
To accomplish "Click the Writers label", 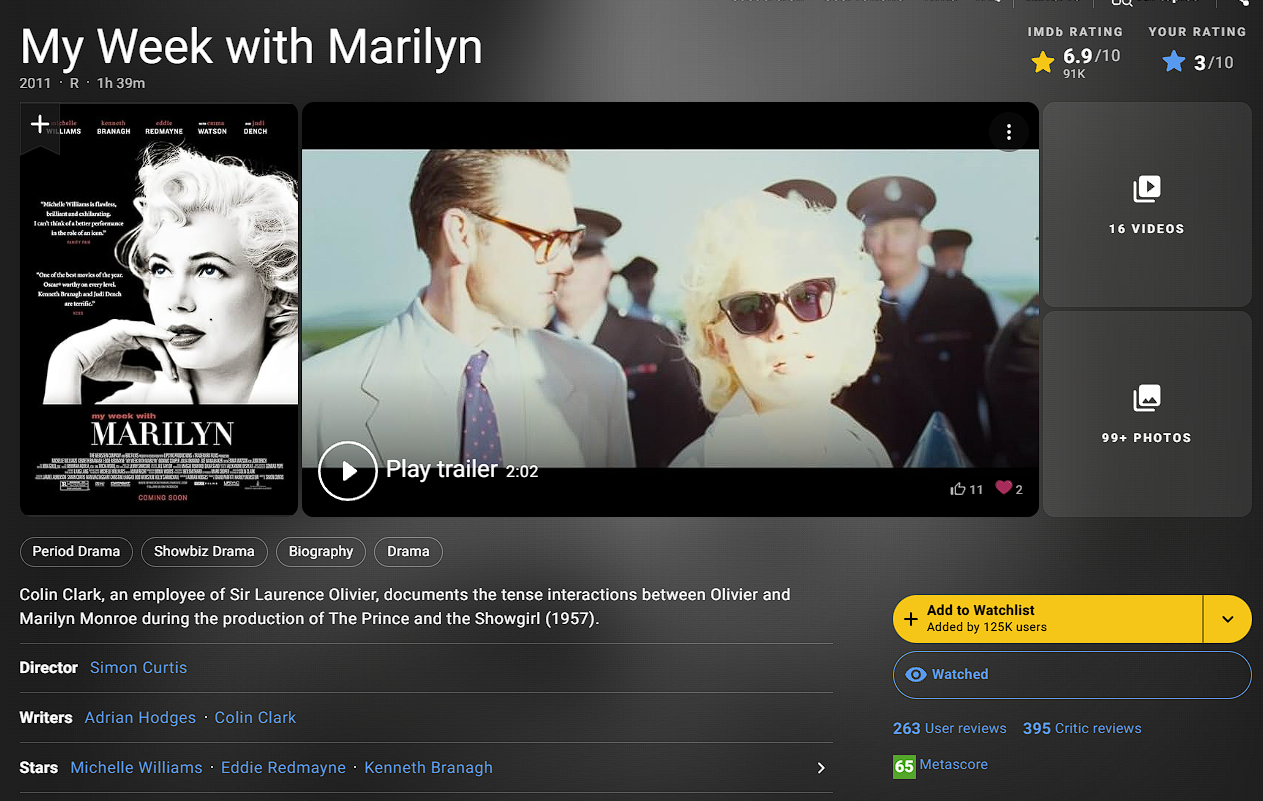I will pyautogui.click(x=46, y=717).
